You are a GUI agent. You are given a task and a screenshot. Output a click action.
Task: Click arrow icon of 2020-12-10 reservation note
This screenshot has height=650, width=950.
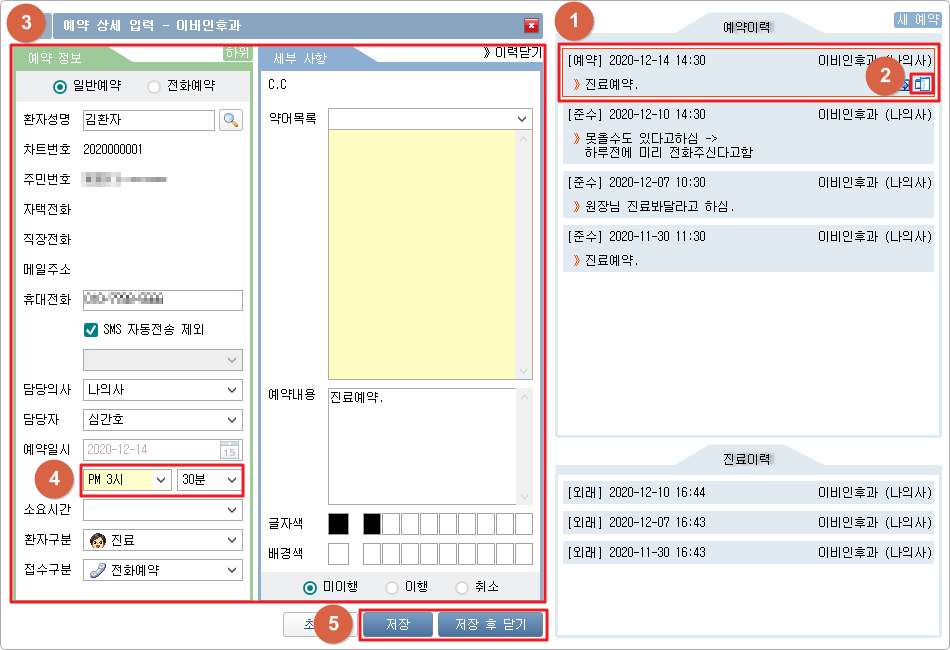coord(576,138)
